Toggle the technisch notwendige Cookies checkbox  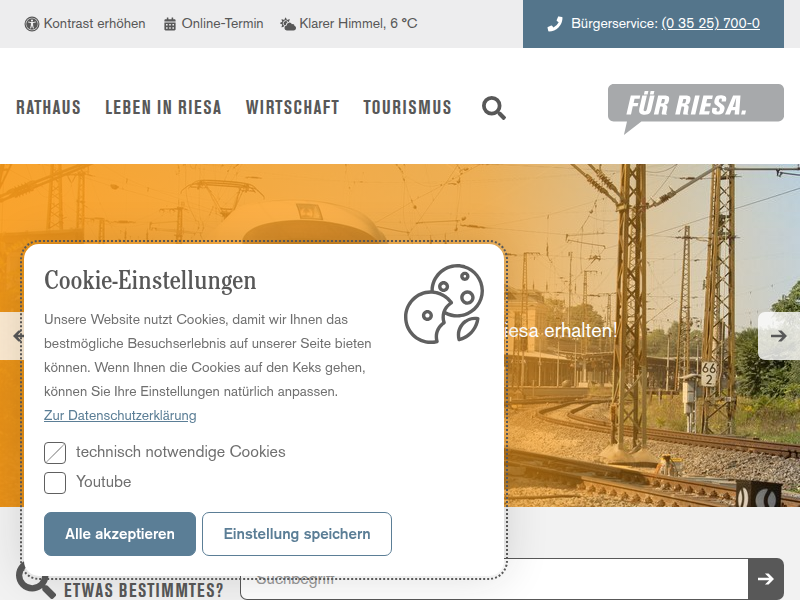coord(55,453)
